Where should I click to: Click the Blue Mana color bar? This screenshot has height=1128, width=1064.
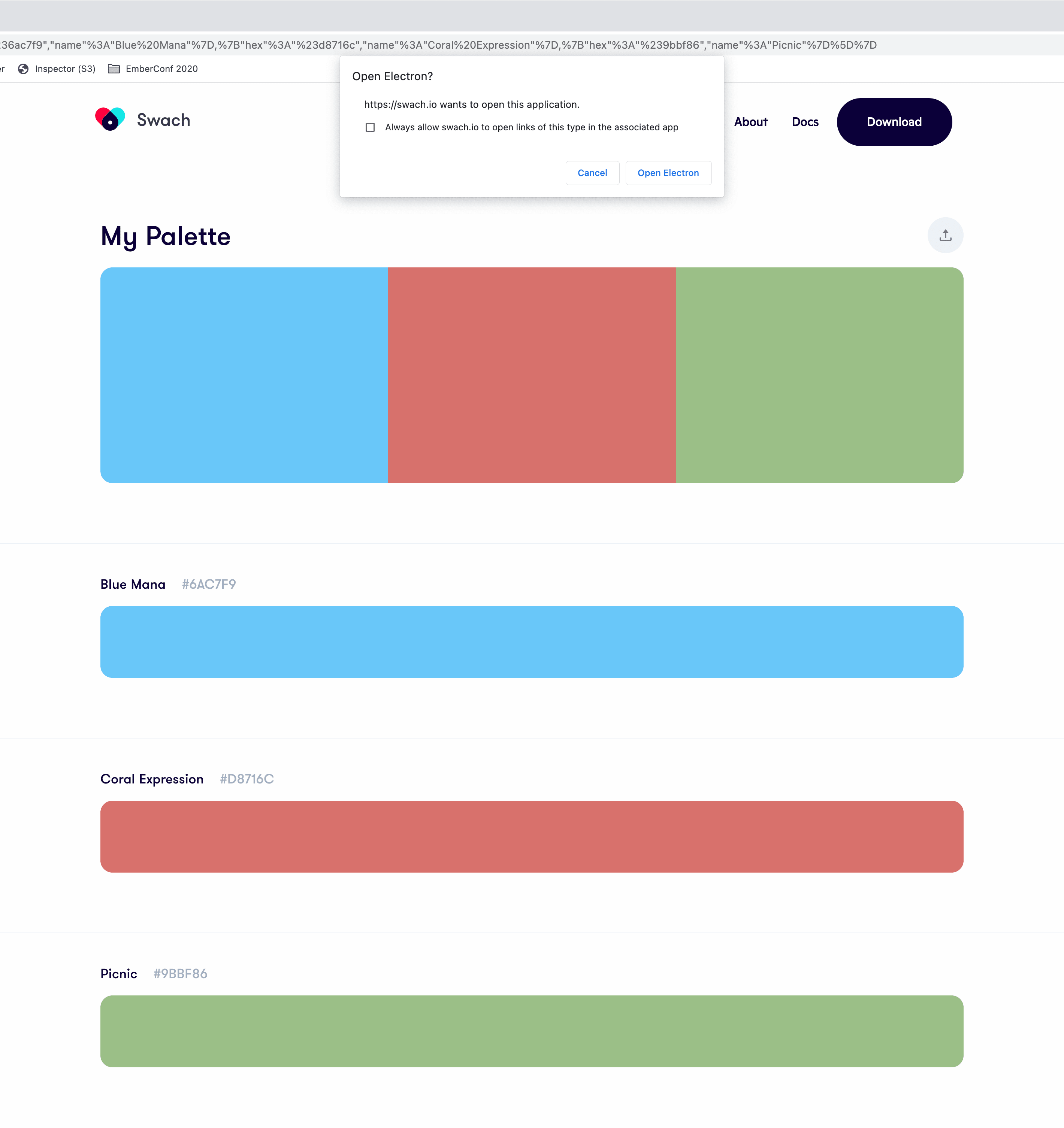pos(531,642)
